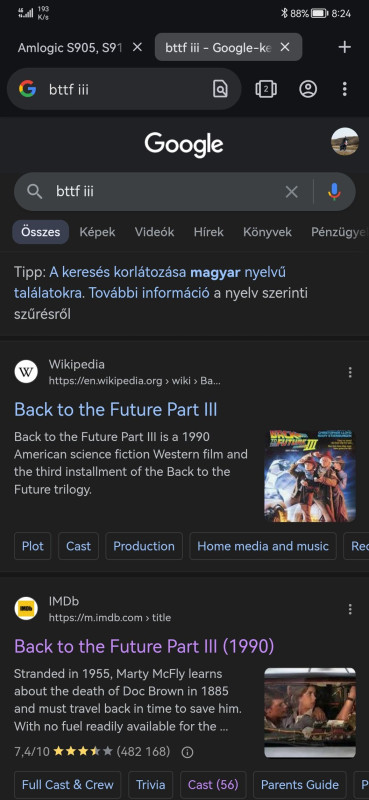Image resolution: width=369 pixels, height=800 pixels.
Task: Open the tab switcher showing 2 tabs
Action: [266, 89]
